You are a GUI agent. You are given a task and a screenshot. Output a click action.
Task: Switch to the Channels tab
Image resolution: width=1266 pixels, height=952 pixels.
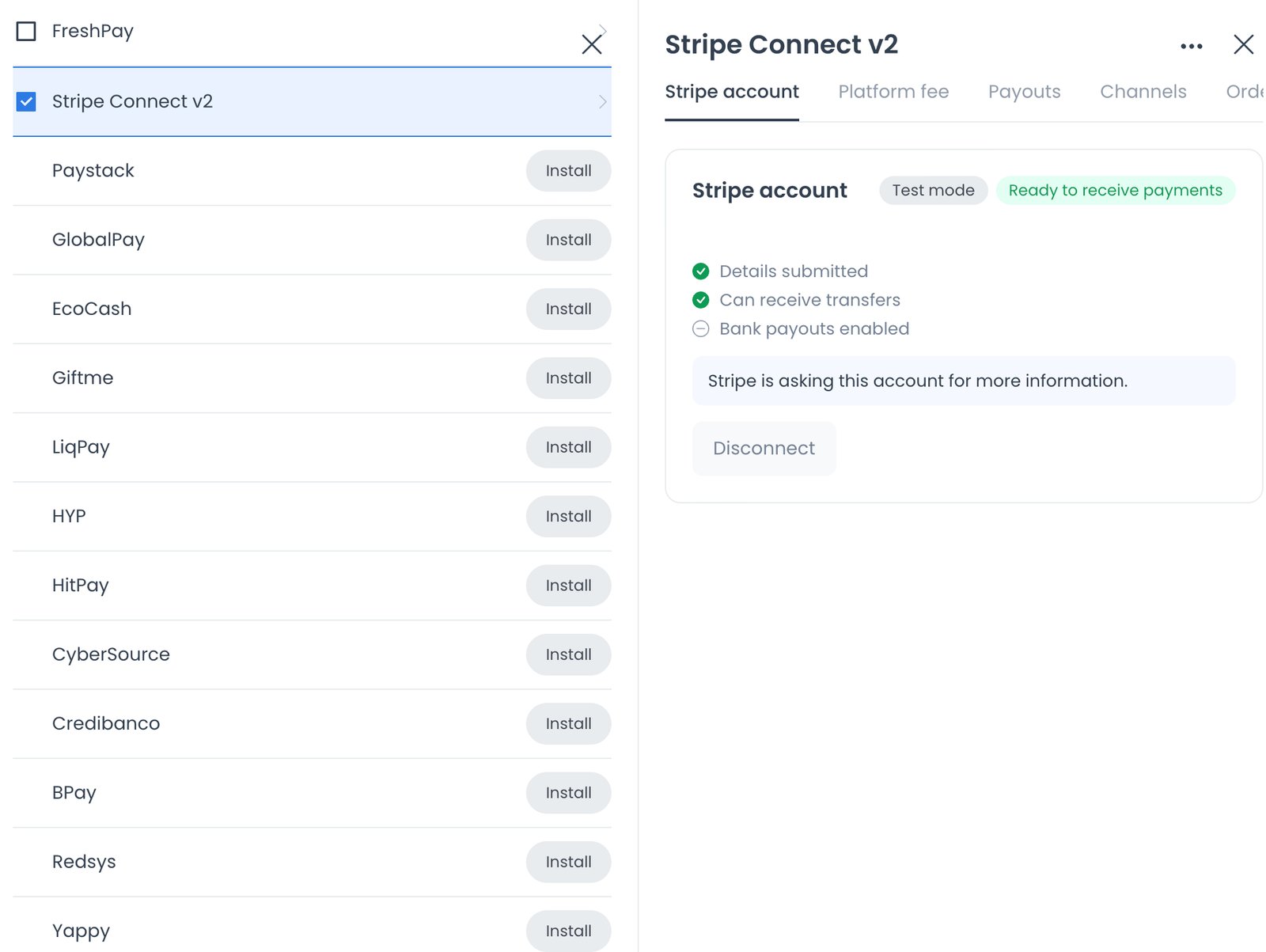[x=1143, y=92]
